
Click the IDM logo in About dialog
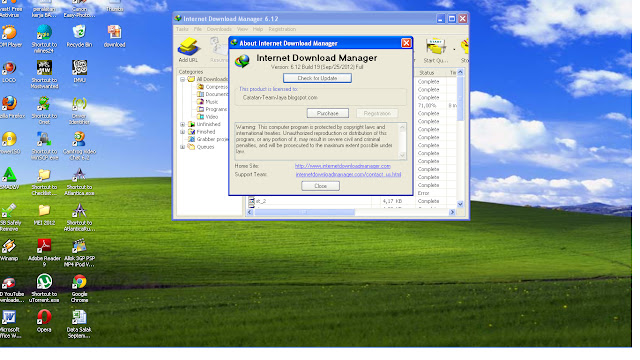pyautogui.click(x=242, y=61)
